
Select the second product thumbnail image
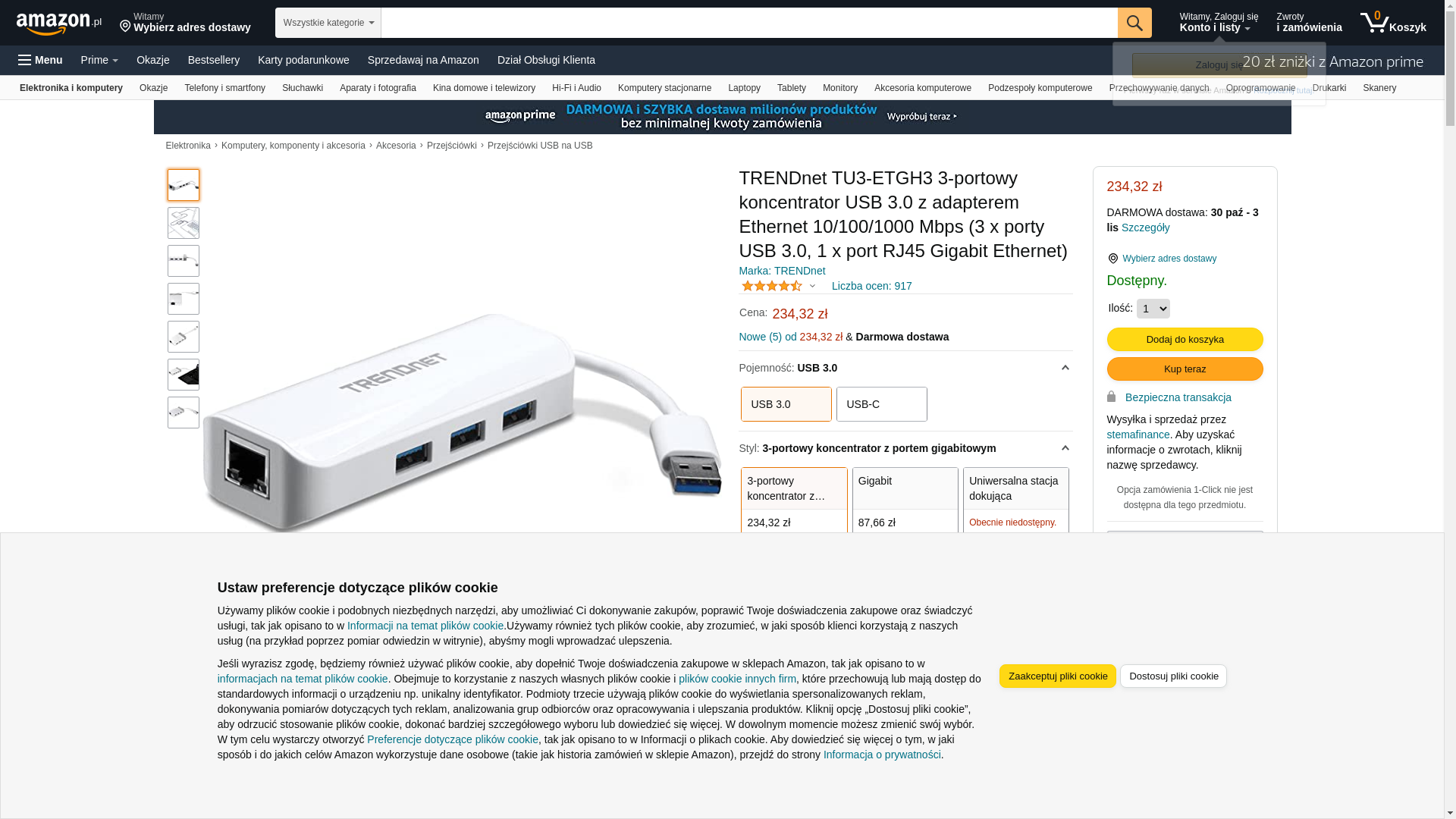184,223
